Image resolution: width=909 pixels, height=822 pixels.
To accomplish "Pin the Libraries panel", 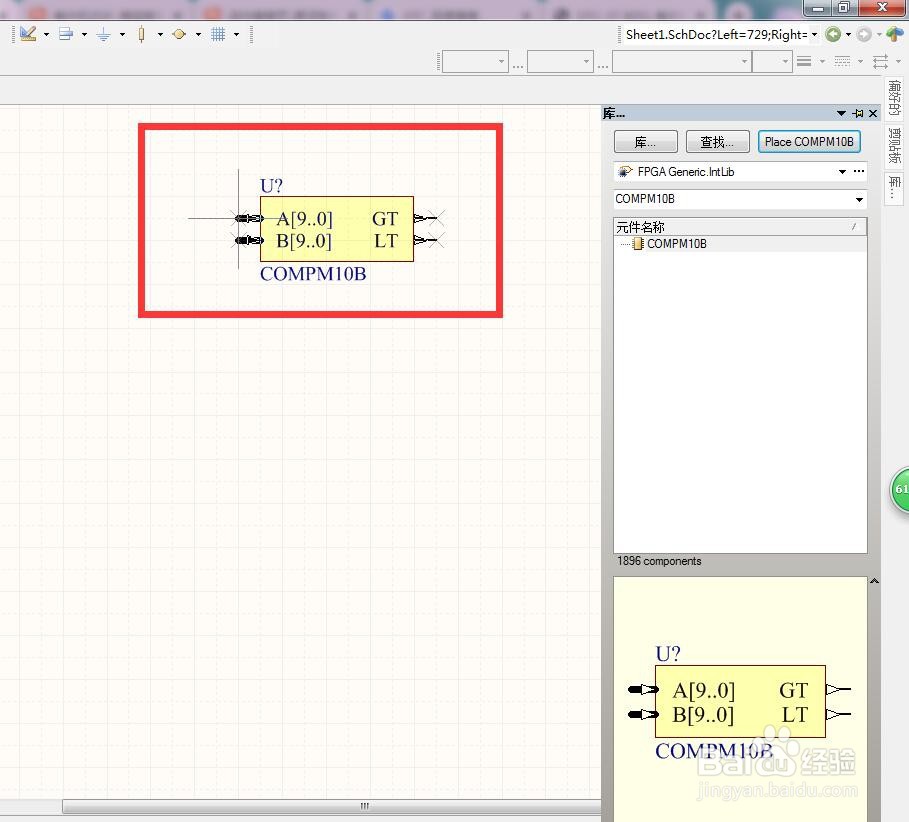I will coord(858,114).
